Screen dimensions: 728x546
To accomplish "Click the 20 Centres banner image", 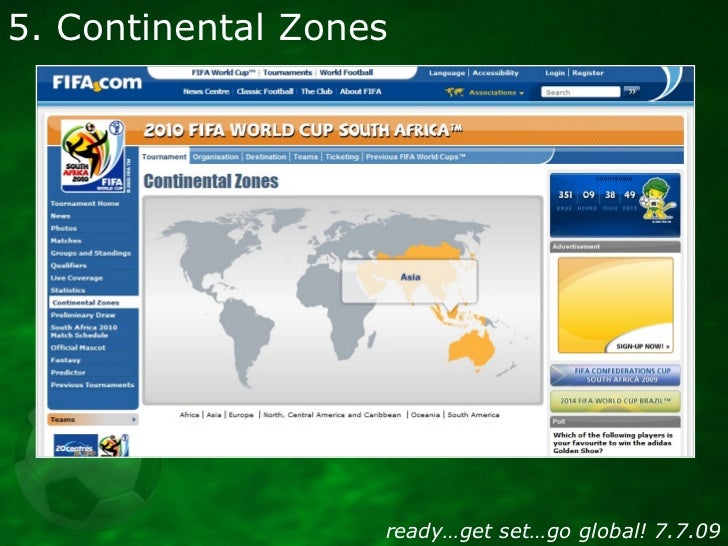I will click(x=76, y=445).
